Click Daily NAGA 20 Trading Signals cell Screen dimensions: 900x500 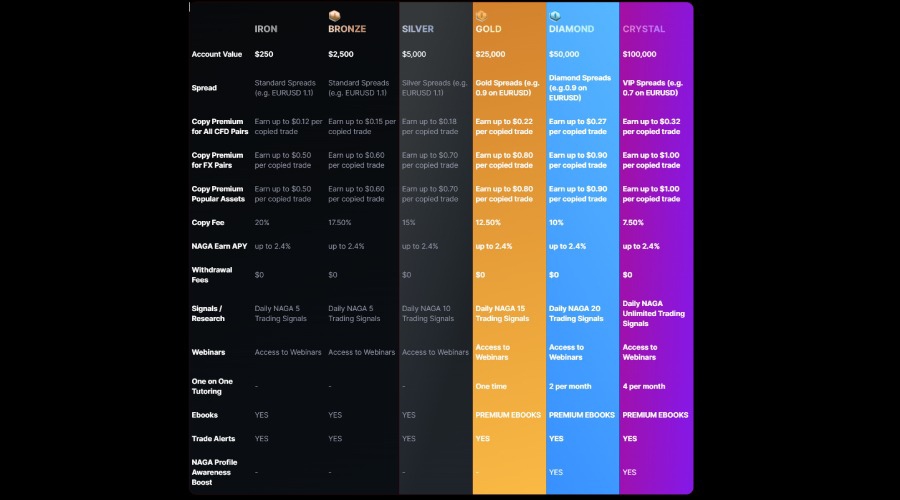click(576, 313)
